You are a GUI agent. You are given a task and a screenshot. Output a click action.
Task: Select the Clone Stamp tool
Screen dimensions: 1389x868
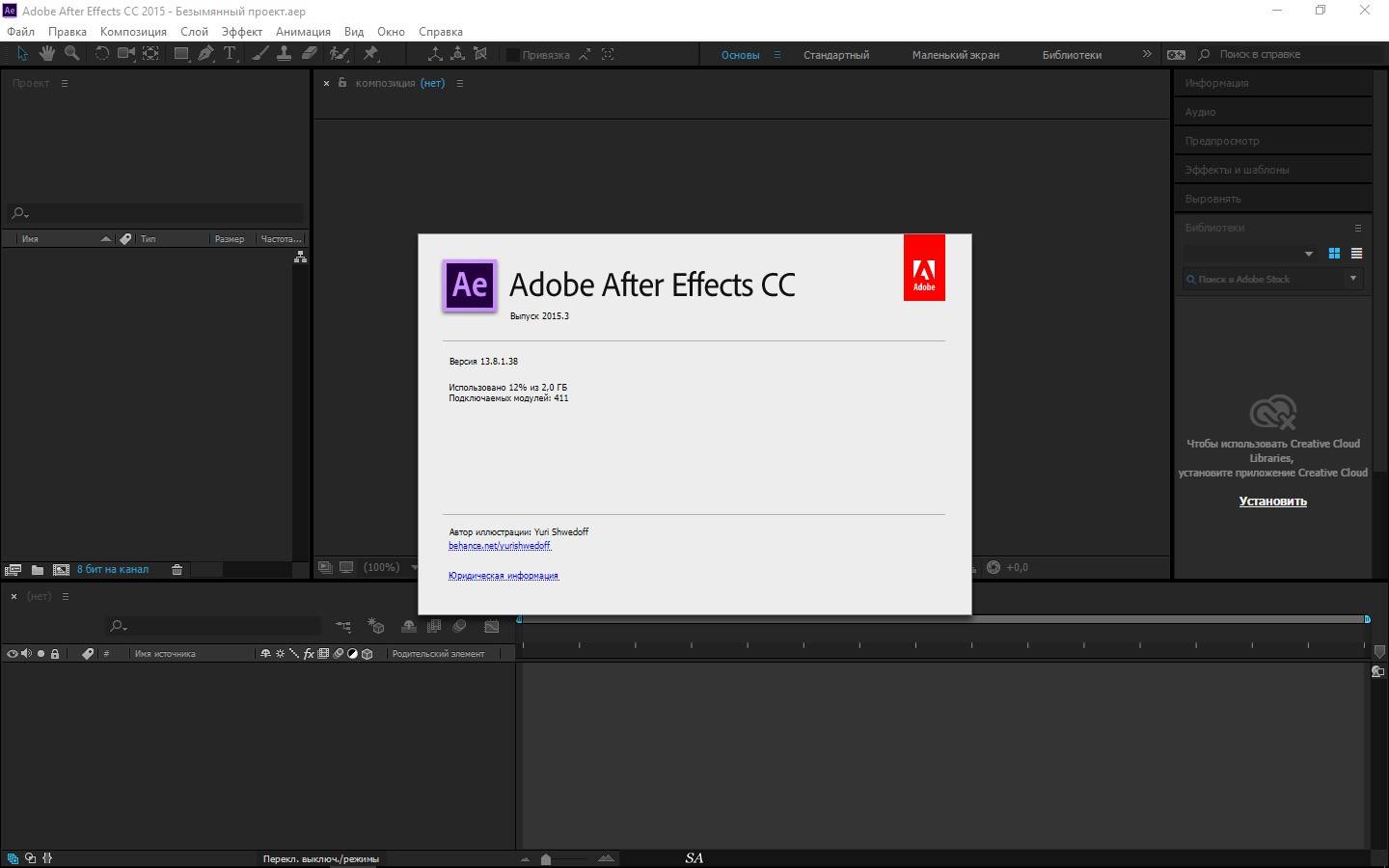pyautogui.click(x=285, y=54)
